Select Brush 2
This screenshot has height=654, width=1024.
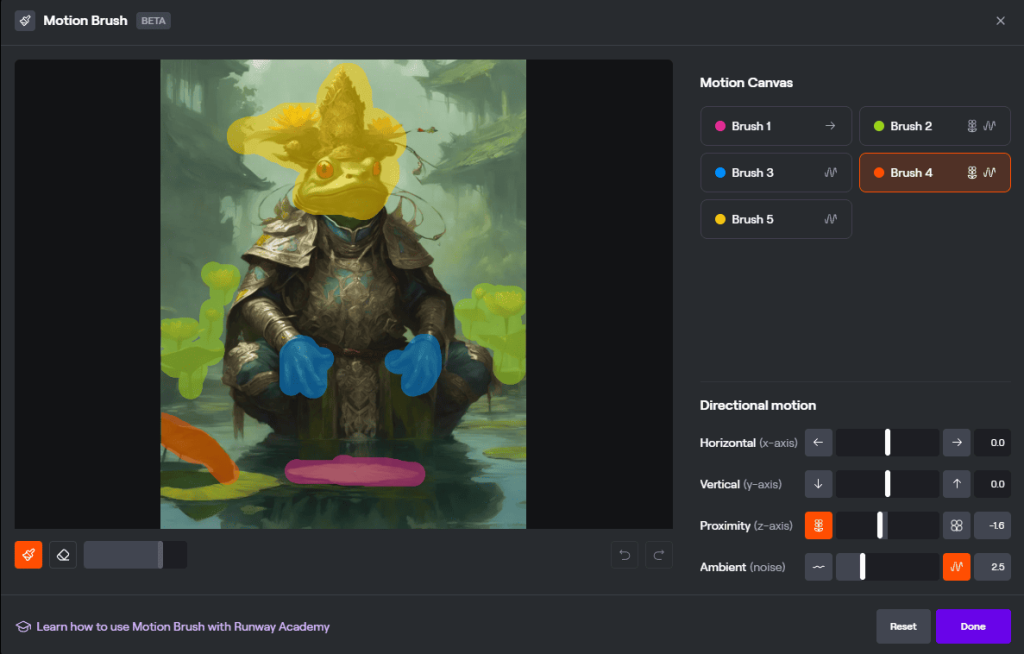[935, 126]
